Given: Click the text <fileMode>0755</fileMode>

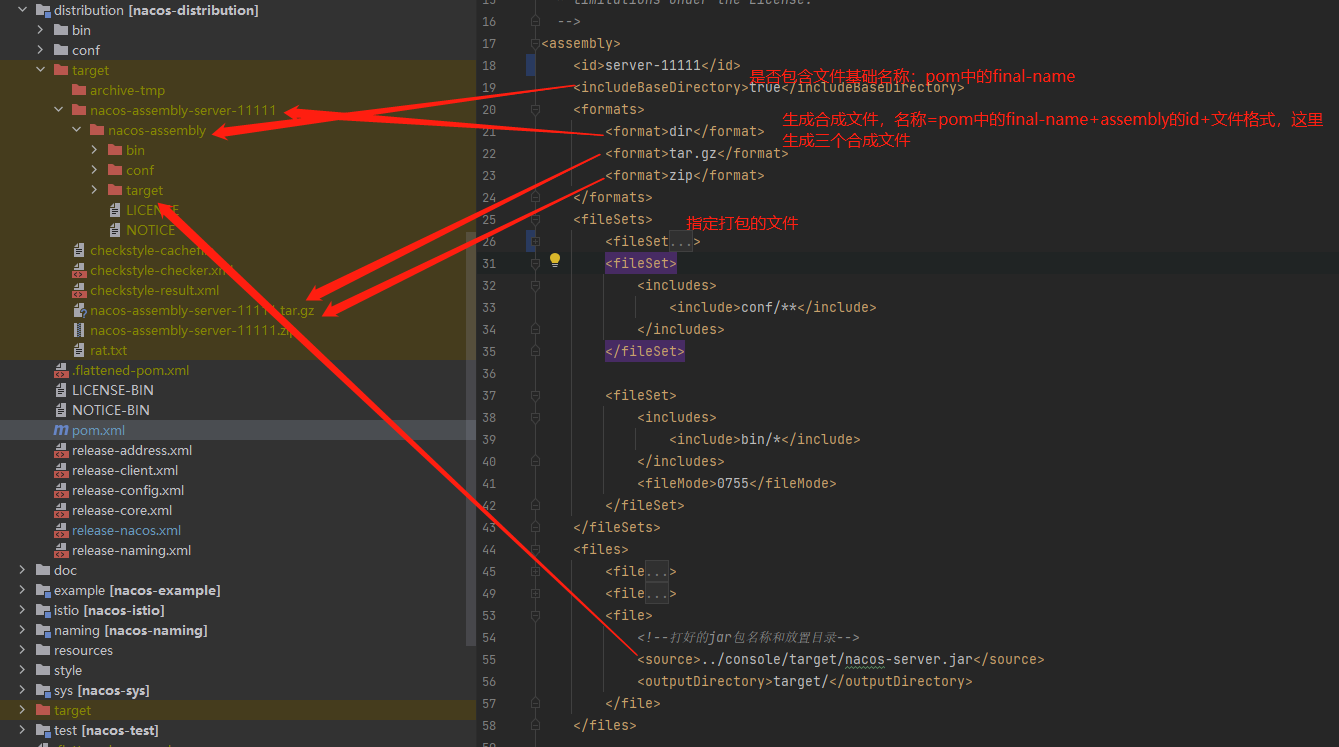Looking at the screenshot, I should tap(736, 483).
